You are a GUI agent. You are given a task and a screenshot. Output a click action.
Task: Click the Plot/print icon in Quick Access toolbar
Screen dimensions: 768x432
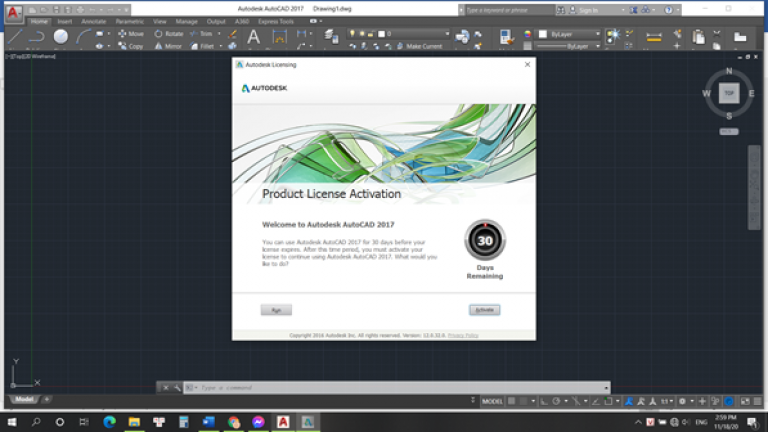coord(80,9)
